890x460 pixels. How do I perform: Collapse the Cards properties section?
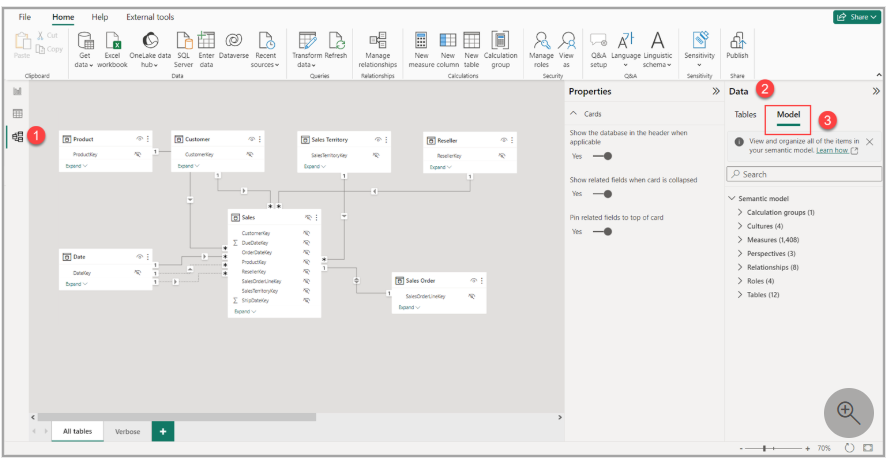[x=573, y=114]
